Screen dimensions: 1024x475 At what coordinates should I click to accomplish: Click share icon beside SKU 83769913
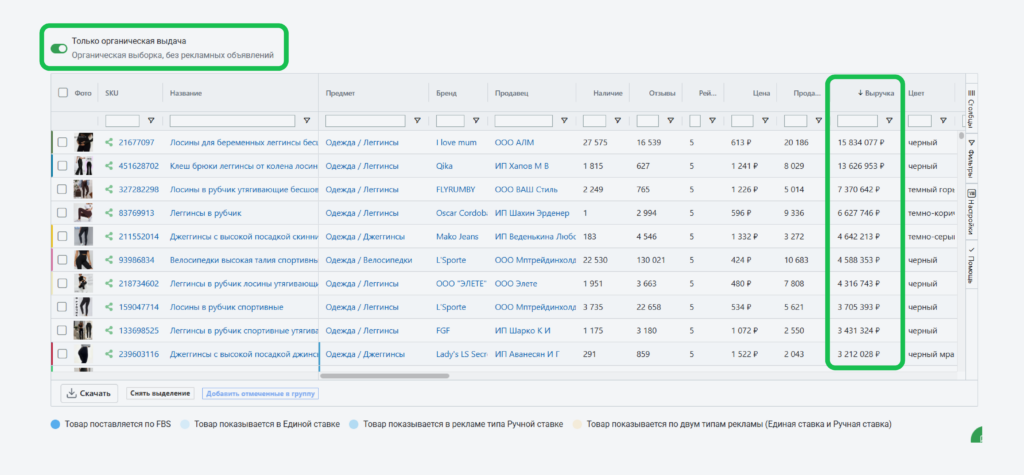[108, 213]
